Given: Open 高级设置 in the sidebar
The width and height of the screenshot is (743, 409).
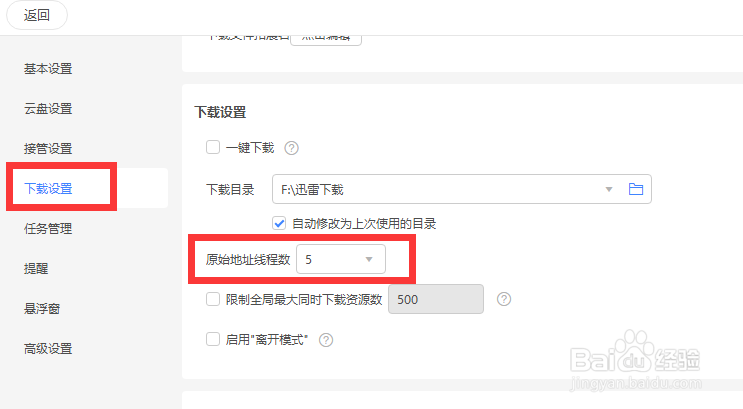Looking at the screenshot, I should point(48,349).
